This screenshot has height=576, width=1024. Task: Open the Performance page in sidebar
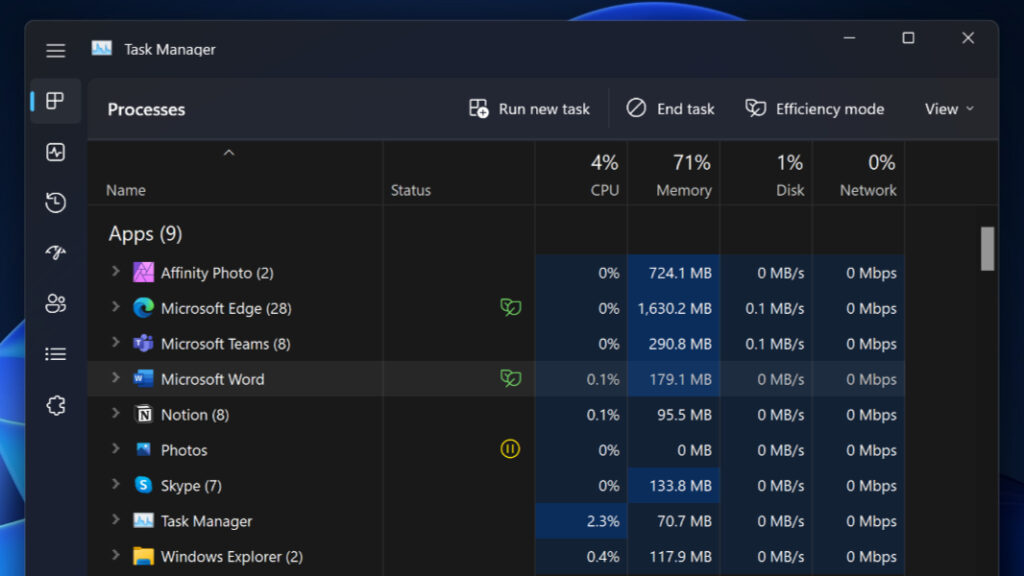(x=56, y=152)
